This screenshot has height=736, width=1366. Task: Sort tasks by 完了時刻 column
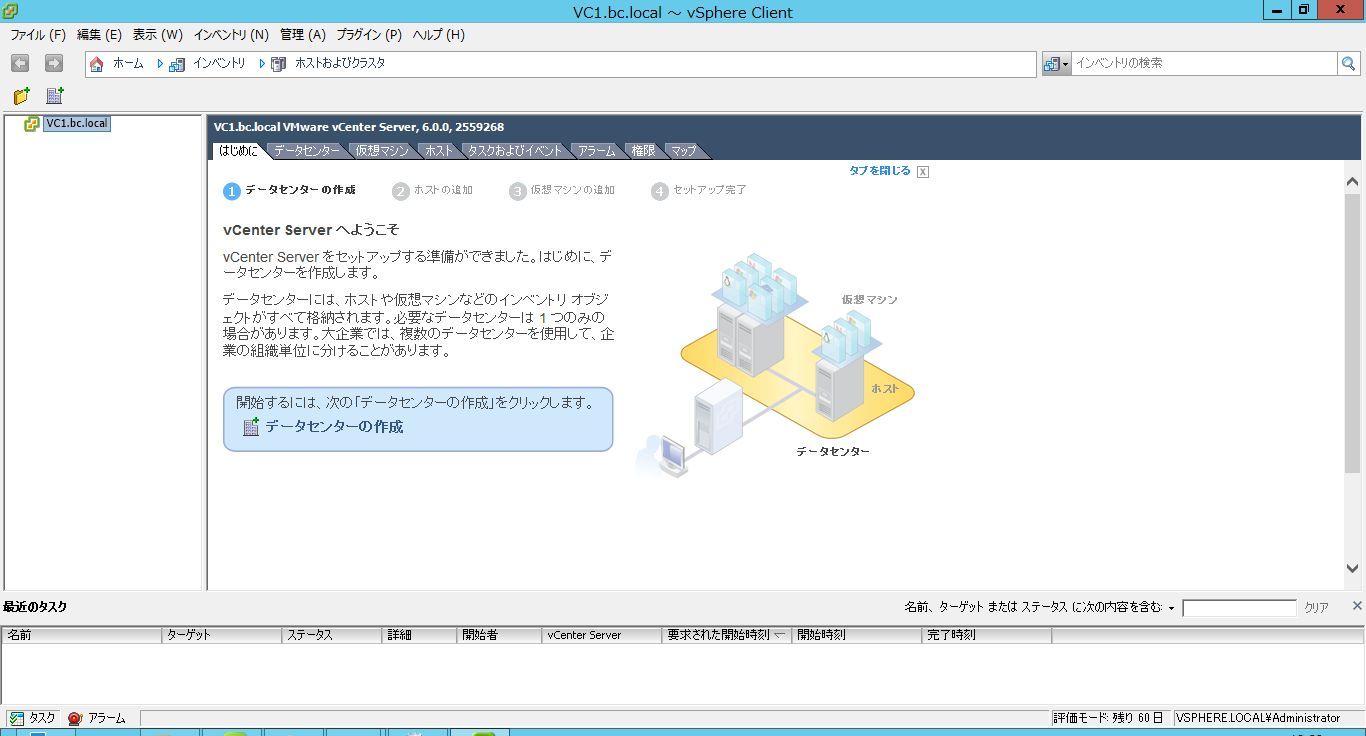[987, 635]
